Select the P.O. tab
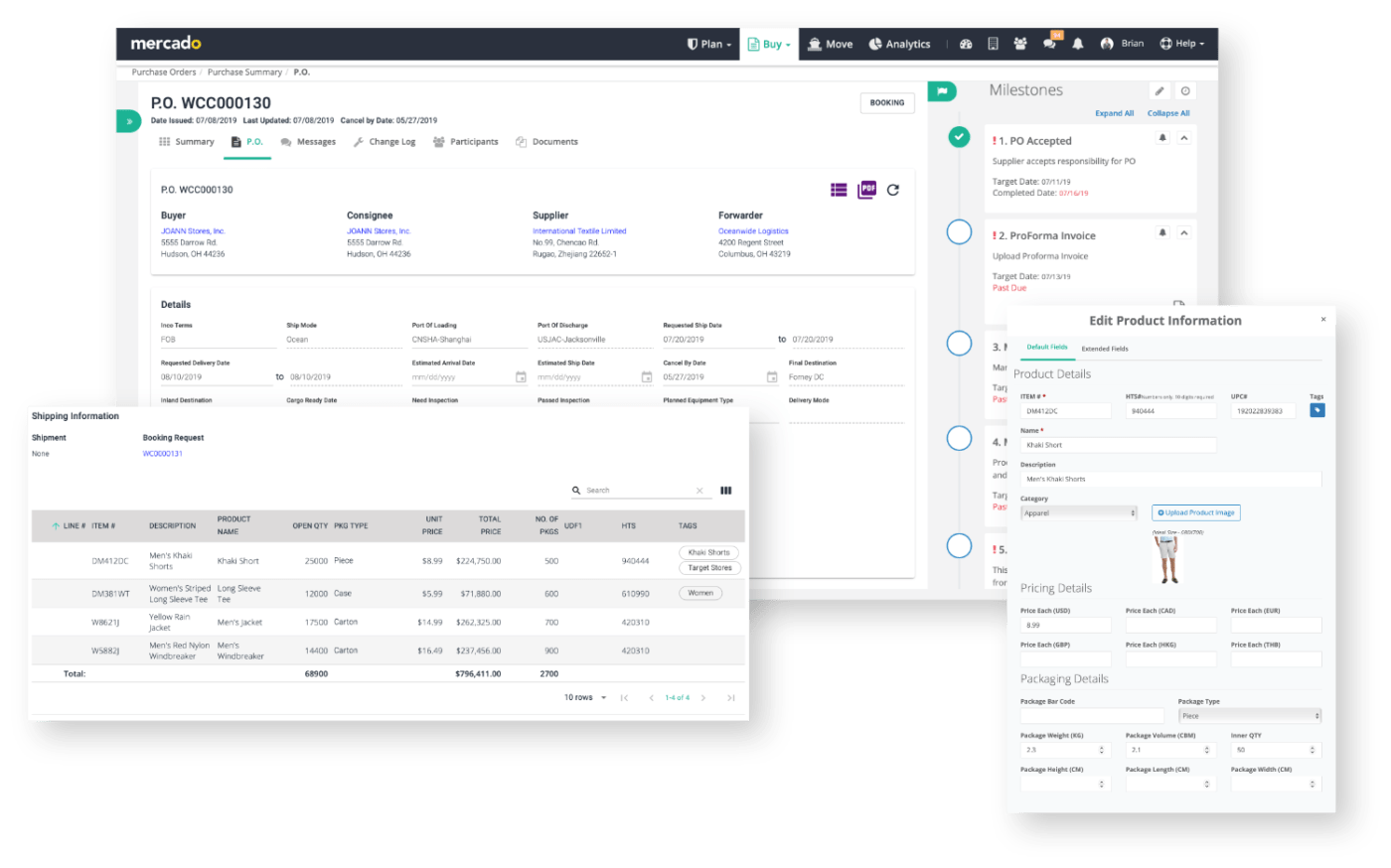The width and height of the screenshot is (1391, 868). (247, 142)
